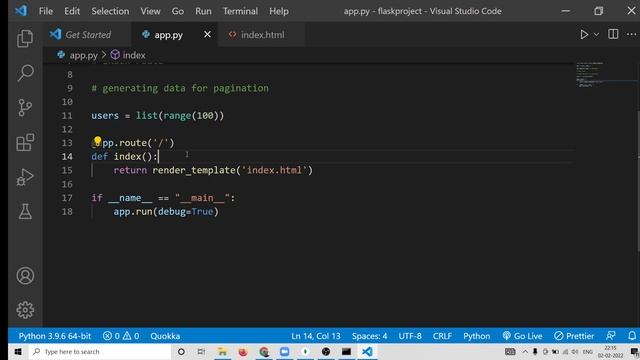The width and height of the screenshot is (640, 360).
Task: Click line number 11 in gutter
Action: coord(67,116)
